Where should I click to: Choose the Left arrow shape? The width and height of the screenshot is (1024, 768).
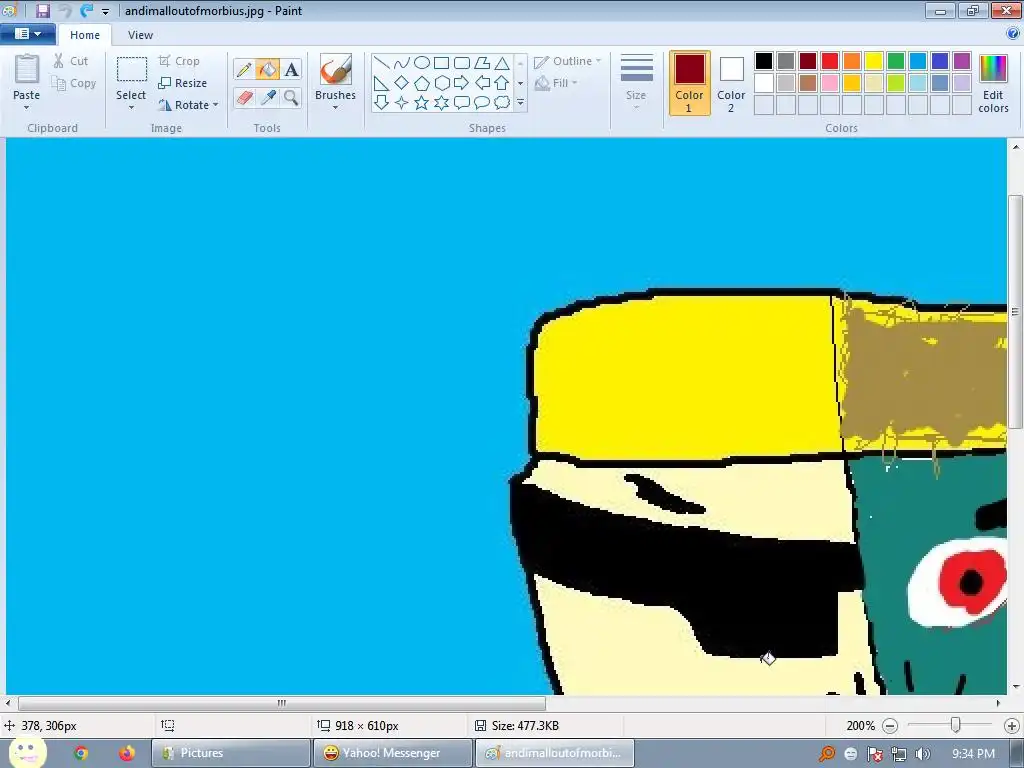482,83
